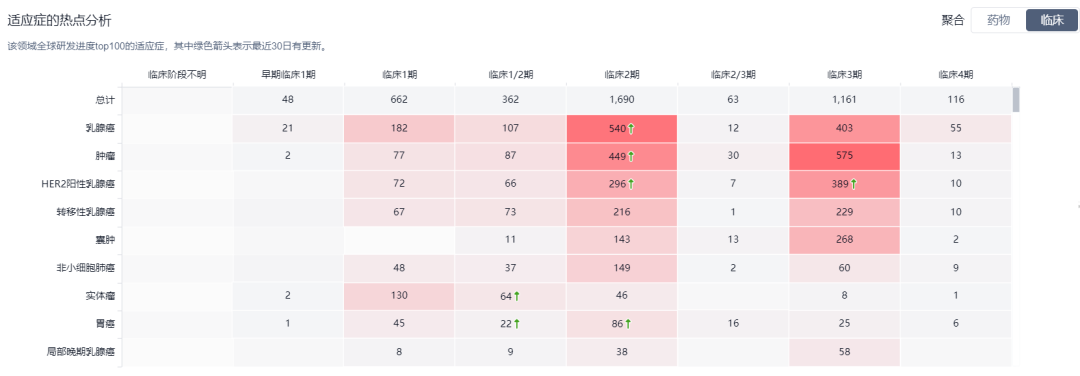
Task: Select the 非小细胞肺癌 row label
Action: coord(86,268)
